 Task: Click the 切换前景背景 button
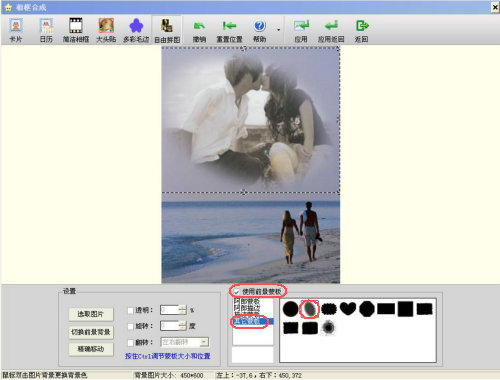(91, 332)
